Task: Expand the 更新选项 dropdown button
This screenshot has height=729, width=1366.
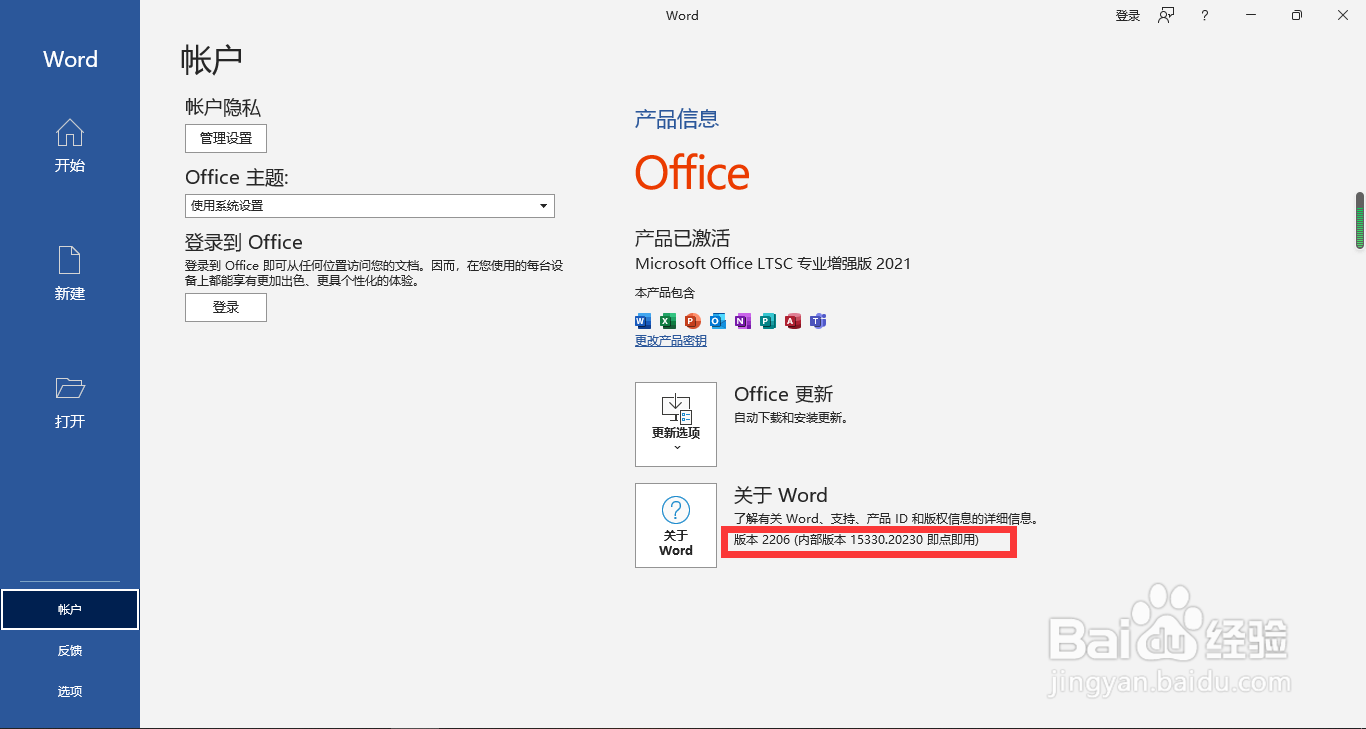Action: click(x=676, y=424)
